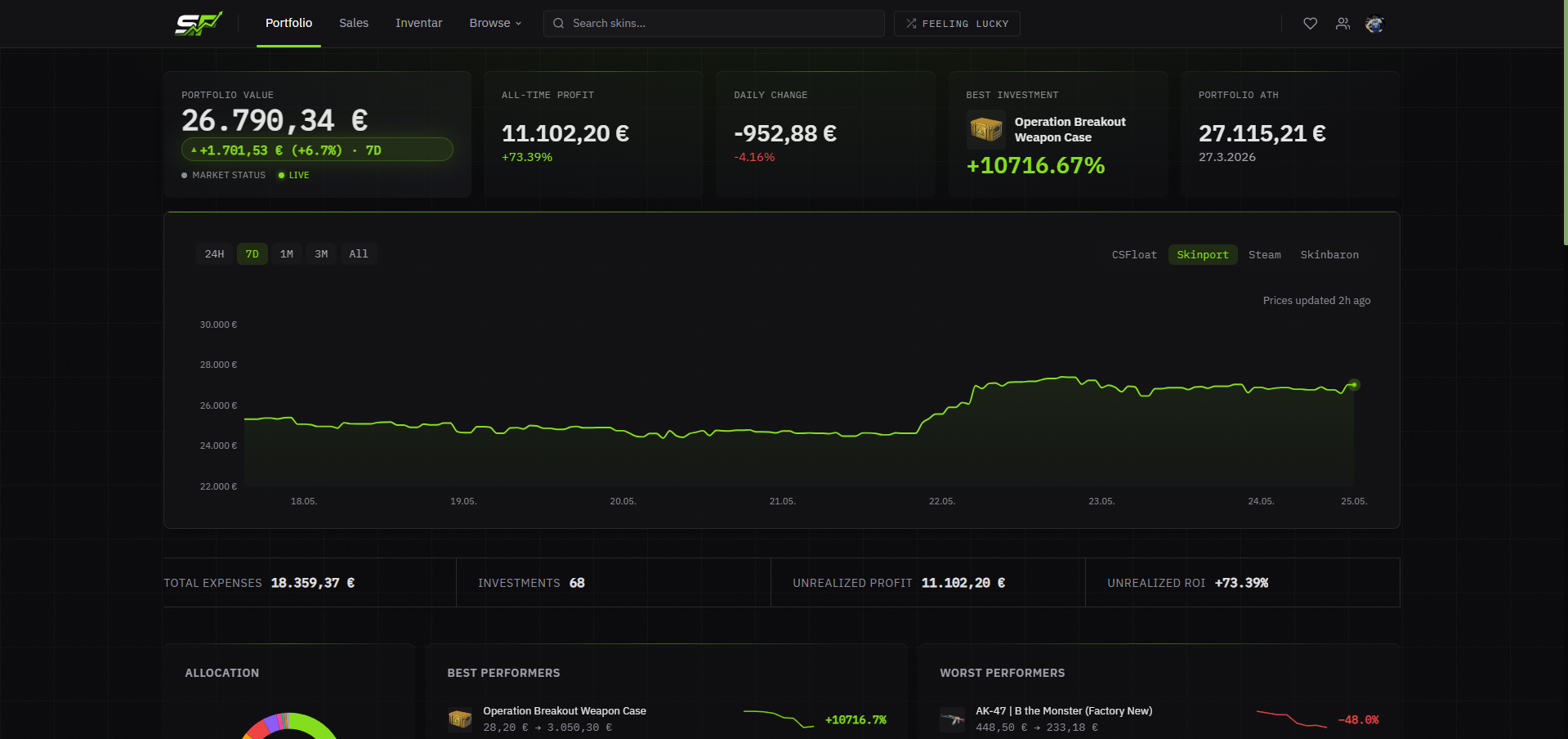Focus the Search skins input field
The image size is (1568, 739).
point(714,24)
